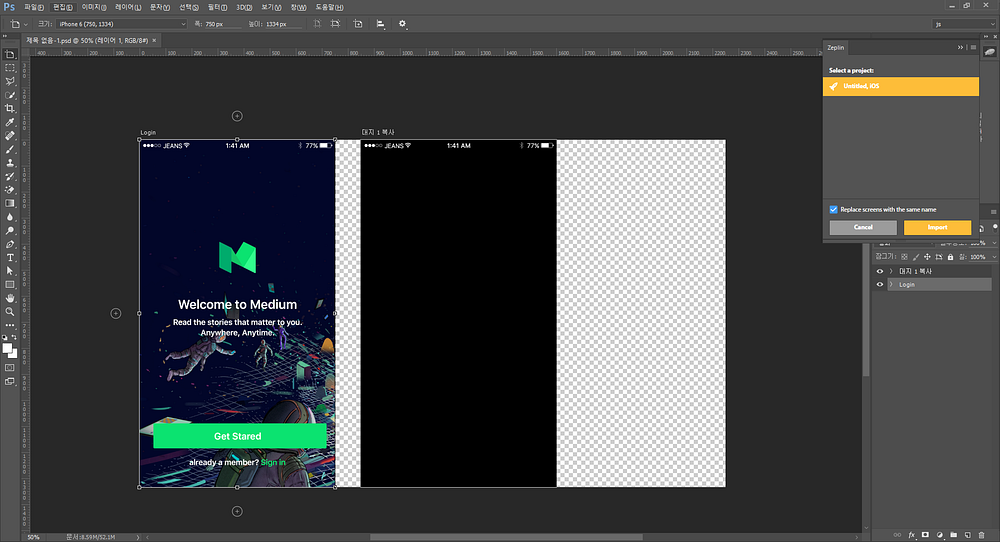Open the align and distribute layers options

point(380,24)
